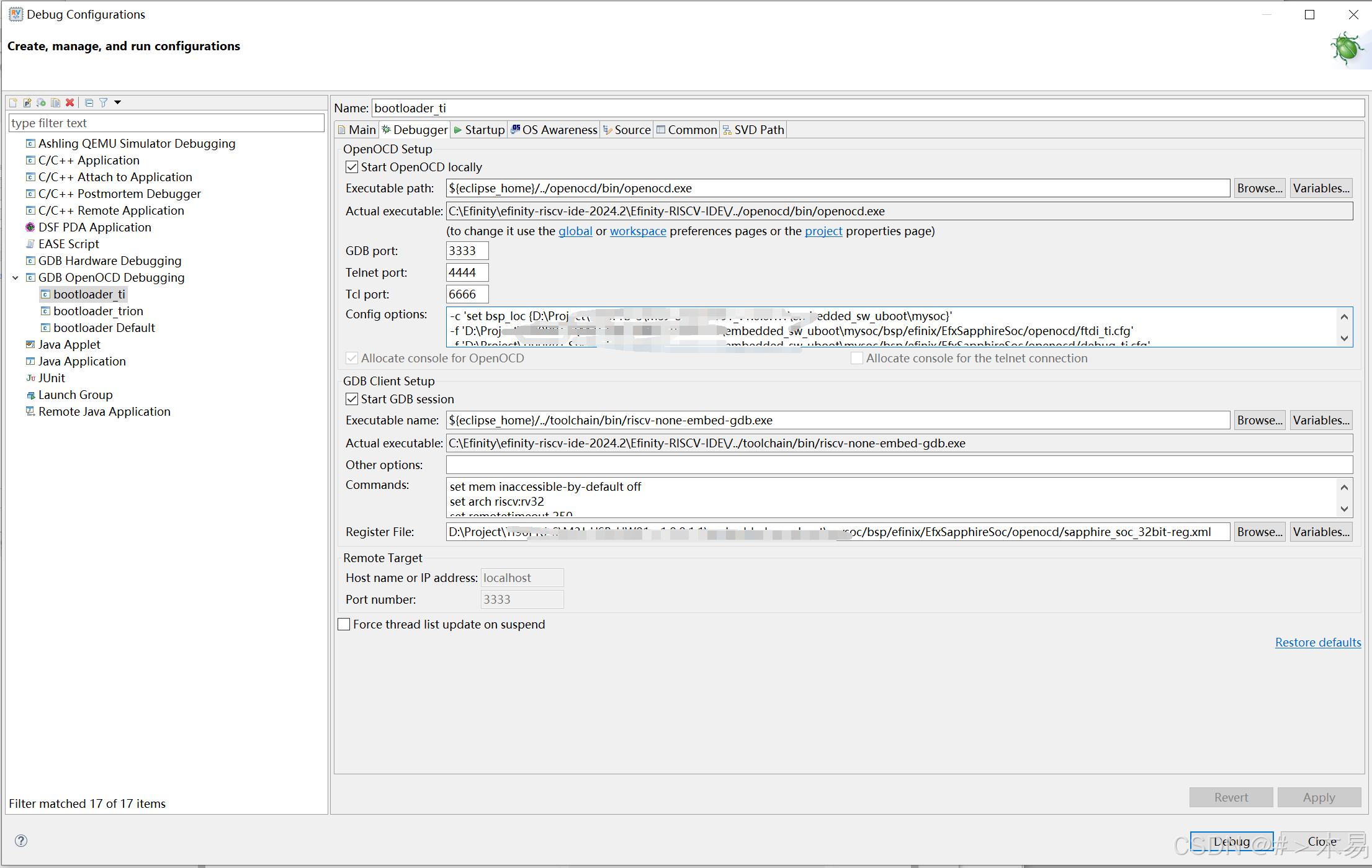This screenshot has height=868, width=1372.
Task: Switch to the Main tab
Action: [x=357, y=130]
